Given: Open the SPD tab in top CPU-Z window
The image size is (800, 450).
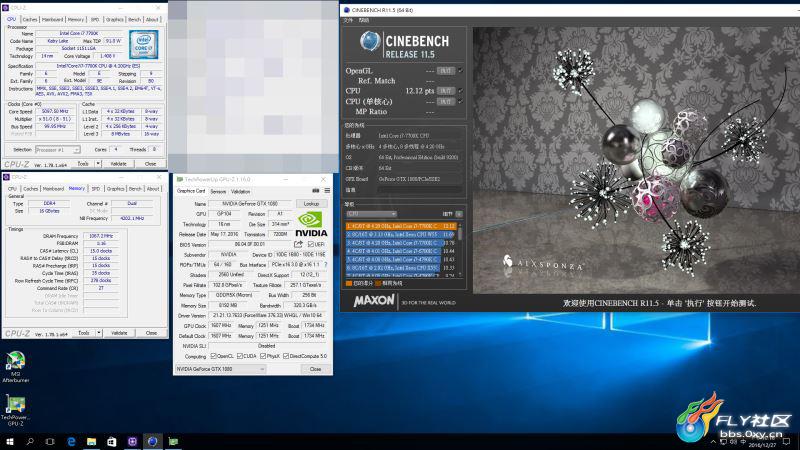Looking at the screenshot, I should point(95,19).
